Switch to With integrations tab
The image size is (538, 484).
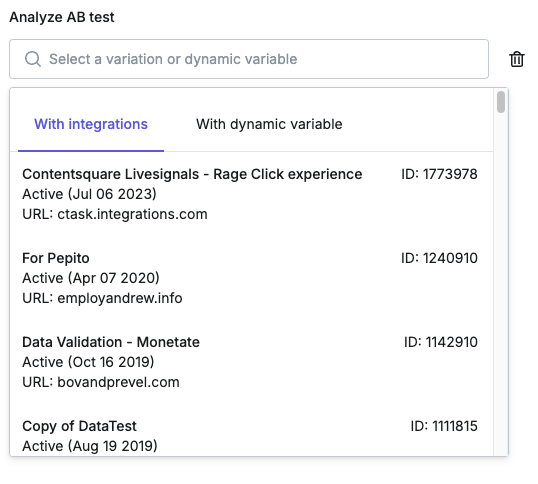91,124
